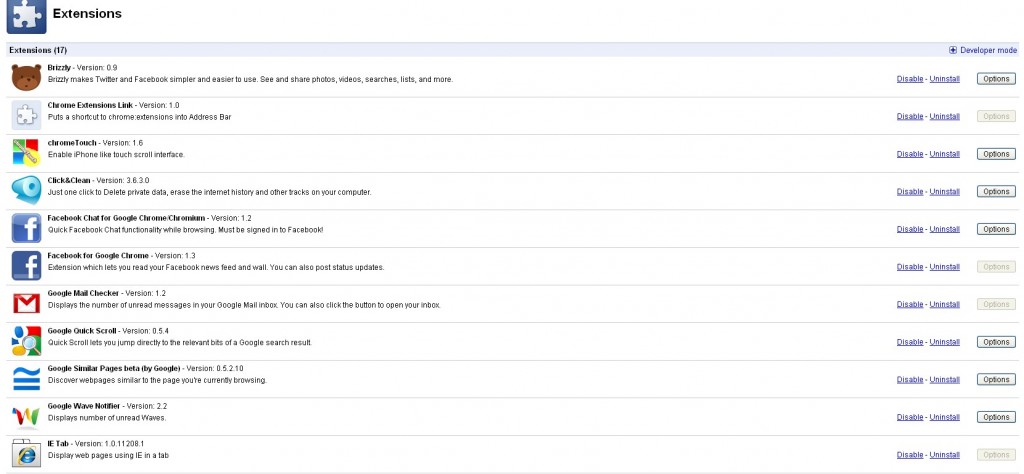Click the Google Quick Scroll icon
The height and width of the screenshot is (474, 1024).
click(x=26, y=341)
